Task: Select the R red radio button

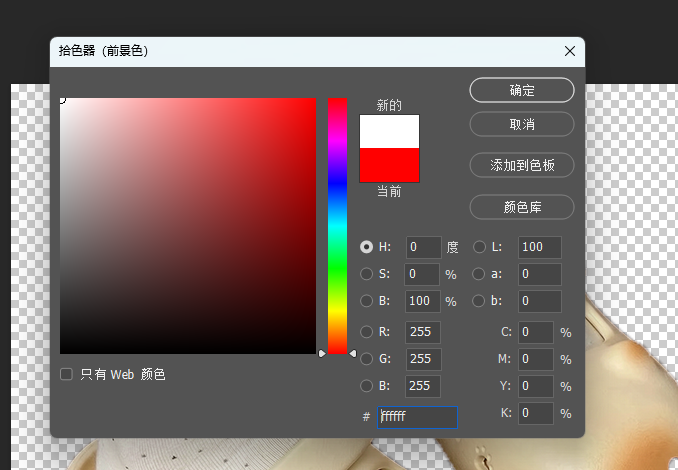Action: 366,332
